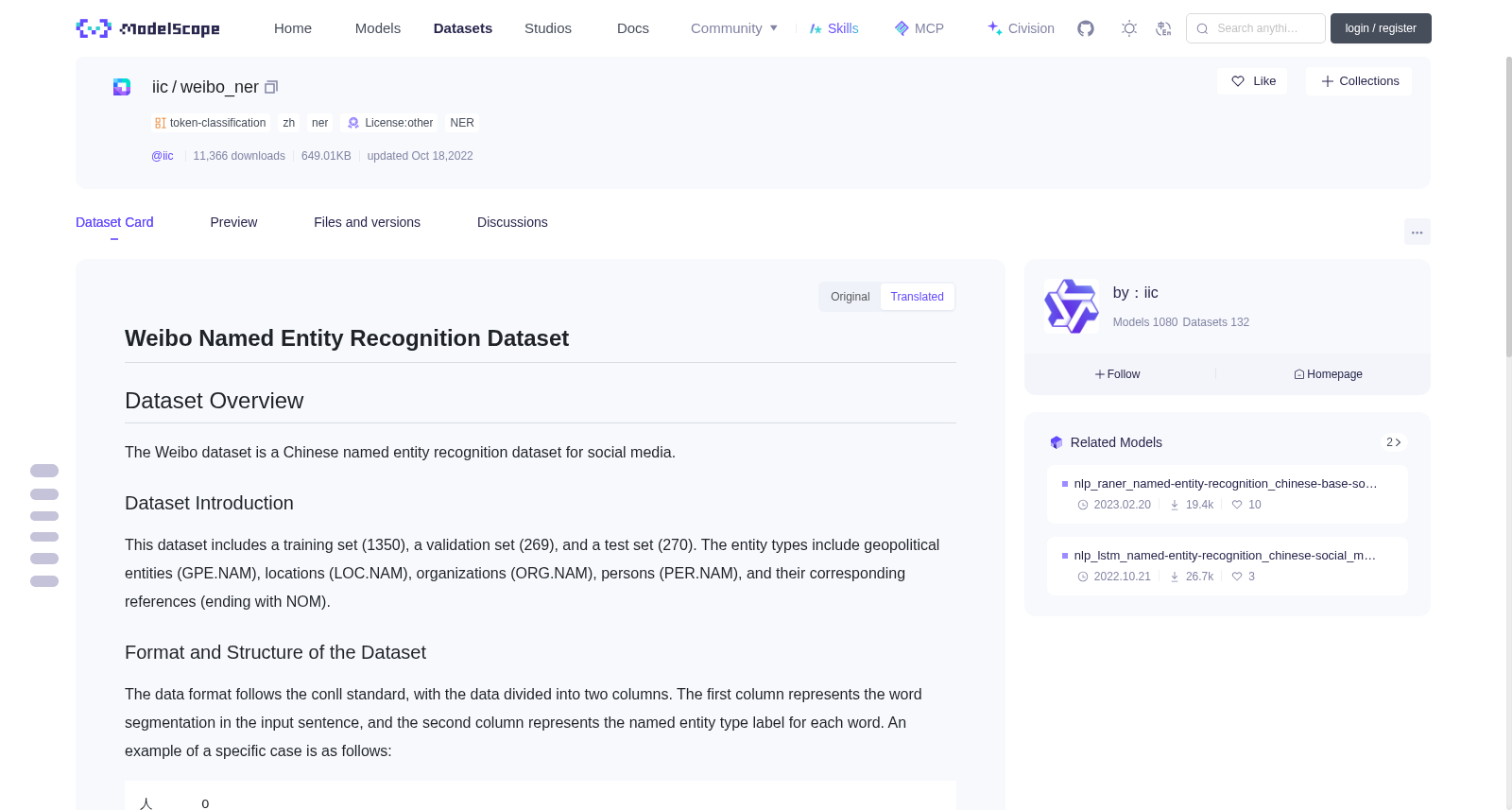Expand Related Models list with chevron
The width and height of the screenshot is (1512, 810).
(1393, 442)
